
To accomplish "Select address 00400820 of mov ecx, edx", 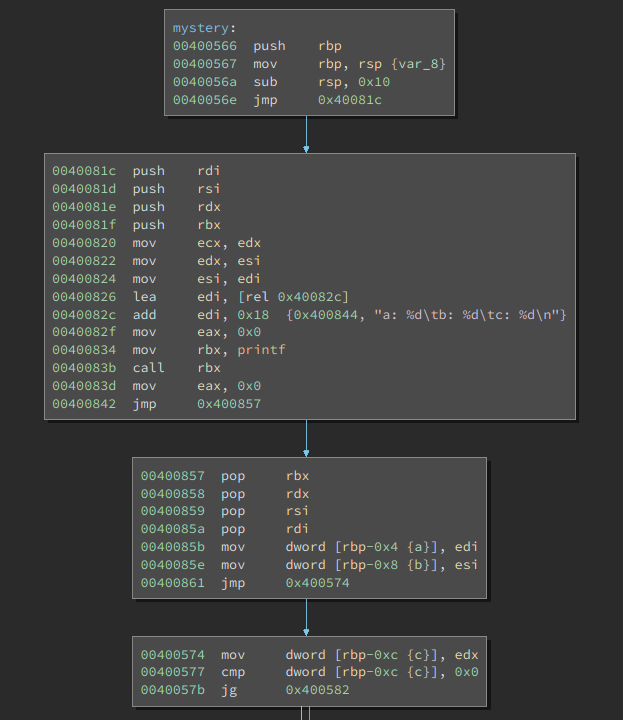I will point(84,242).
